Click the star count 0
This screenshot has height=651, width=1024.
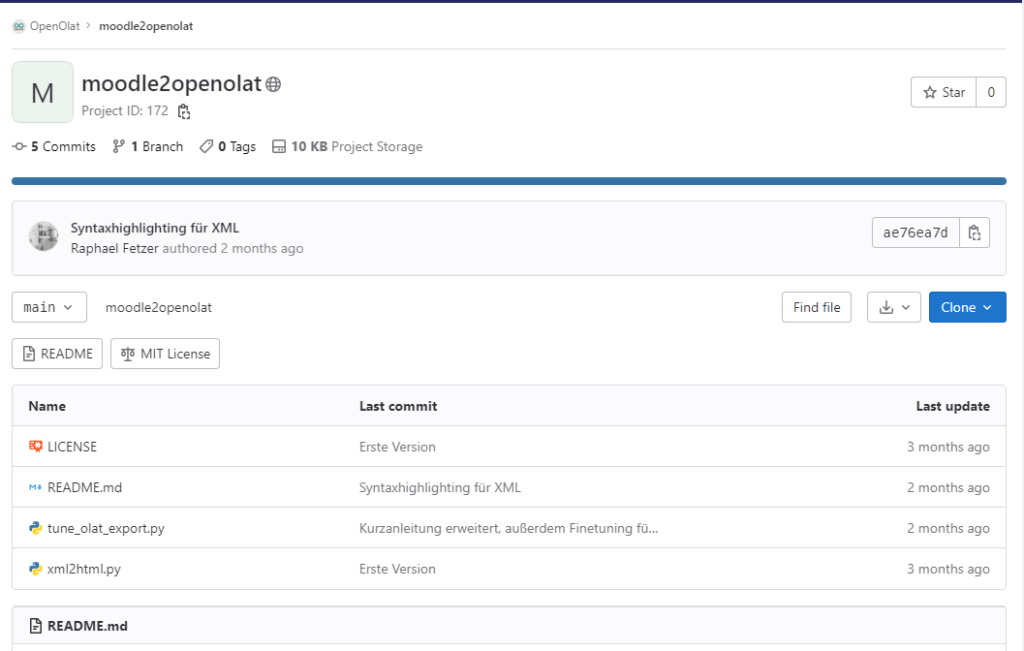click(991, 92)
